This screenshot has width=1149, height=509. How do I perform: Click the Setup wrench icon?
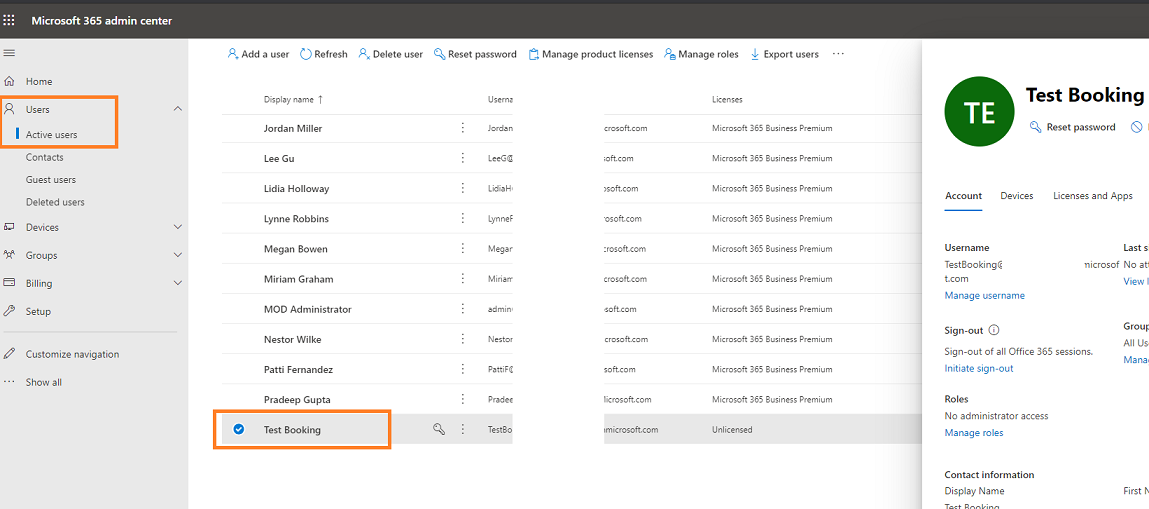click(x=10, y=311)
